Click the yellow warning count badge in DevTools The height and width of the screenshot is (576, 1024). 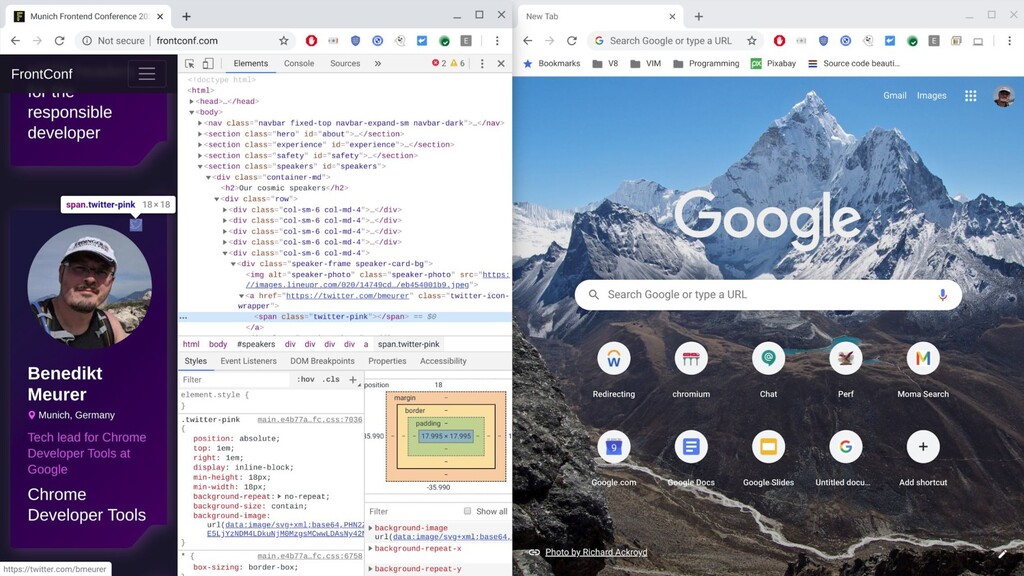pyautogui.click(x=458, y=63)
